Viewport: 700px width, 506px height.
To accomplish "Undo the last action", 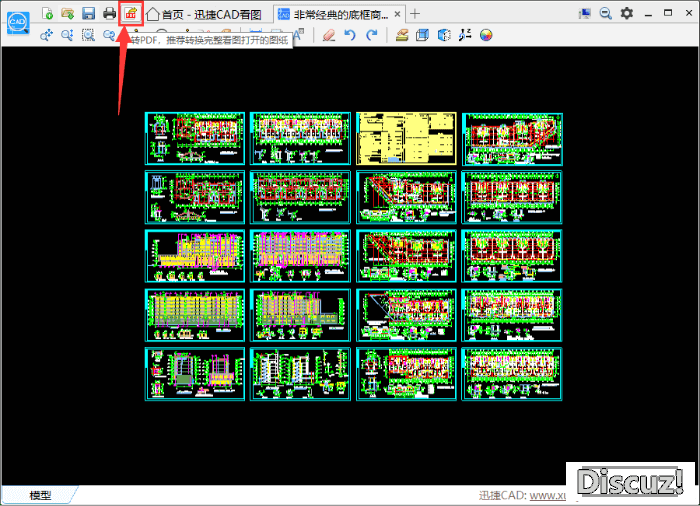I will pyautogui.click(x=350, y=35).
